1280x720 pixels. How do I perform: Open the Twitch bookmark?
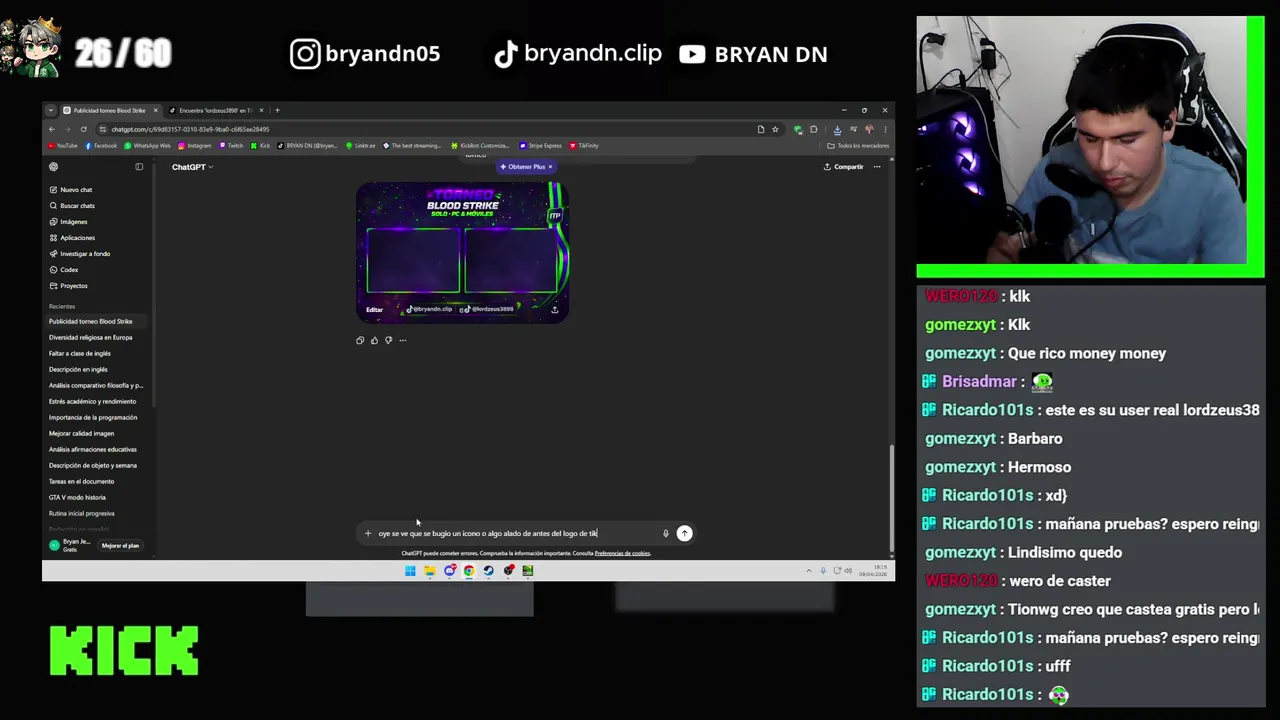[x=231, y=146]
